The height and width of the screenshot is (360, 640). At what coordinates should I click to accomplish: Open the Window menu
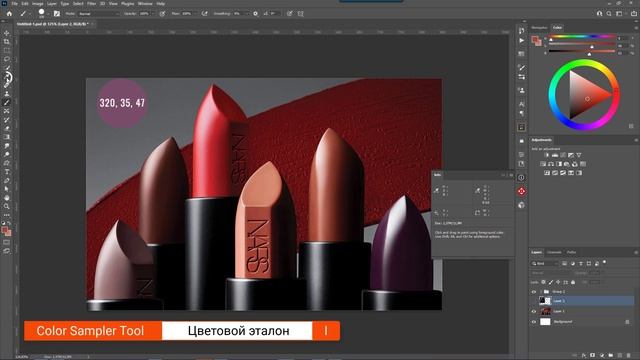pyautogui.click(x=145, y=3)
